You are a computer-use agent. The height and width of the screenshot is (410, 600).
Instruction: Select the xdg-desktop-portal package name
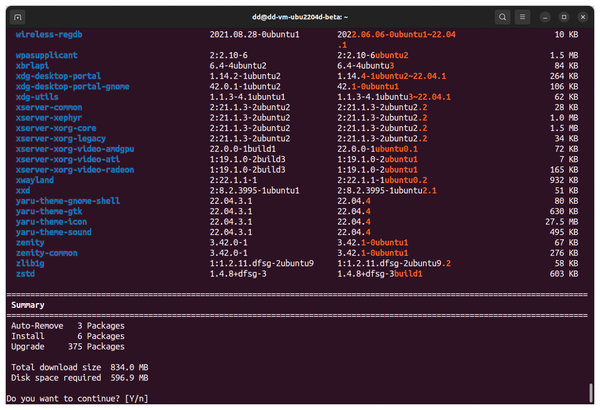(x=59, y=76)
